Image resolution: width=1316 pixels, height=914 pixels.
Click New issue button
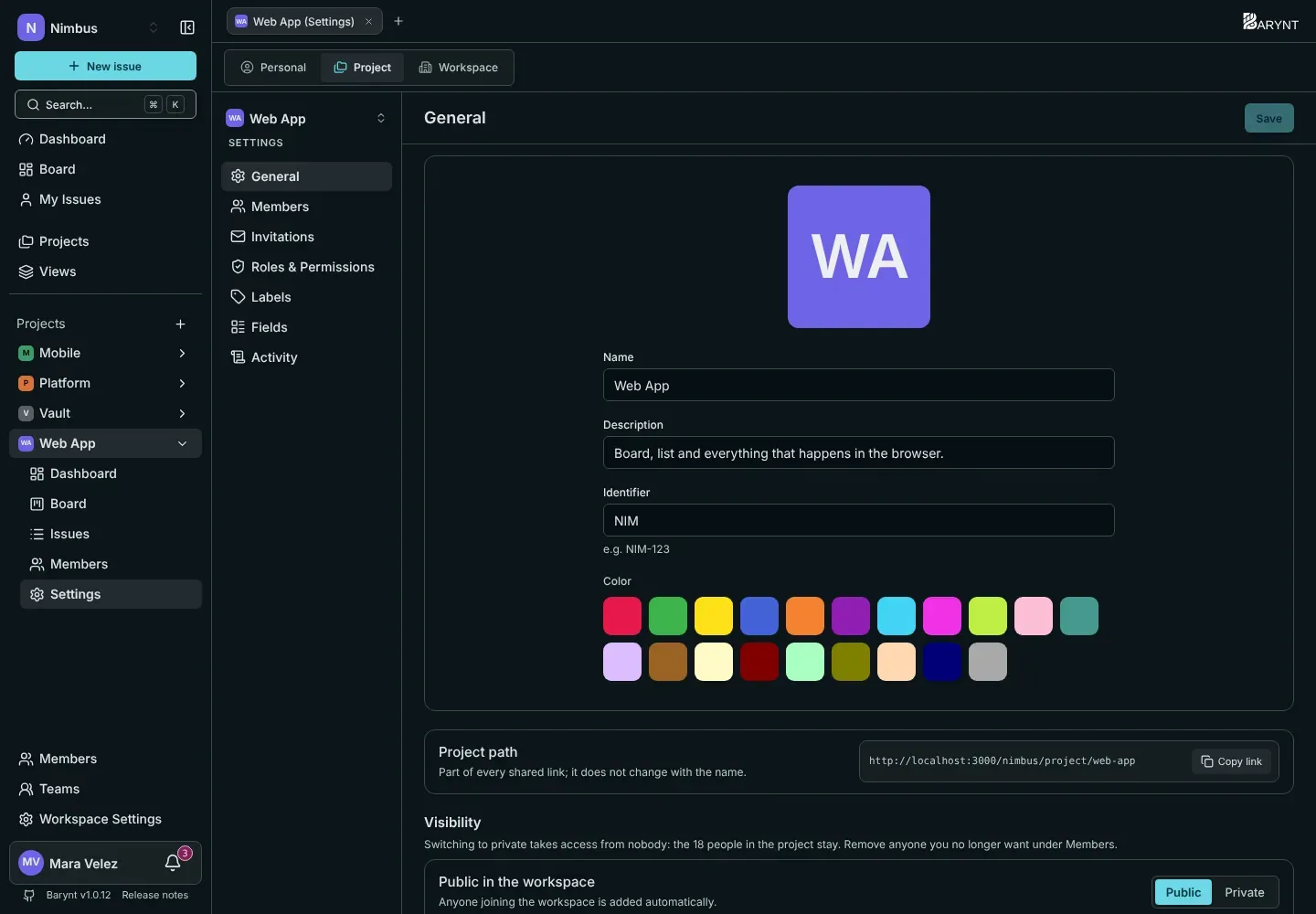105,66
